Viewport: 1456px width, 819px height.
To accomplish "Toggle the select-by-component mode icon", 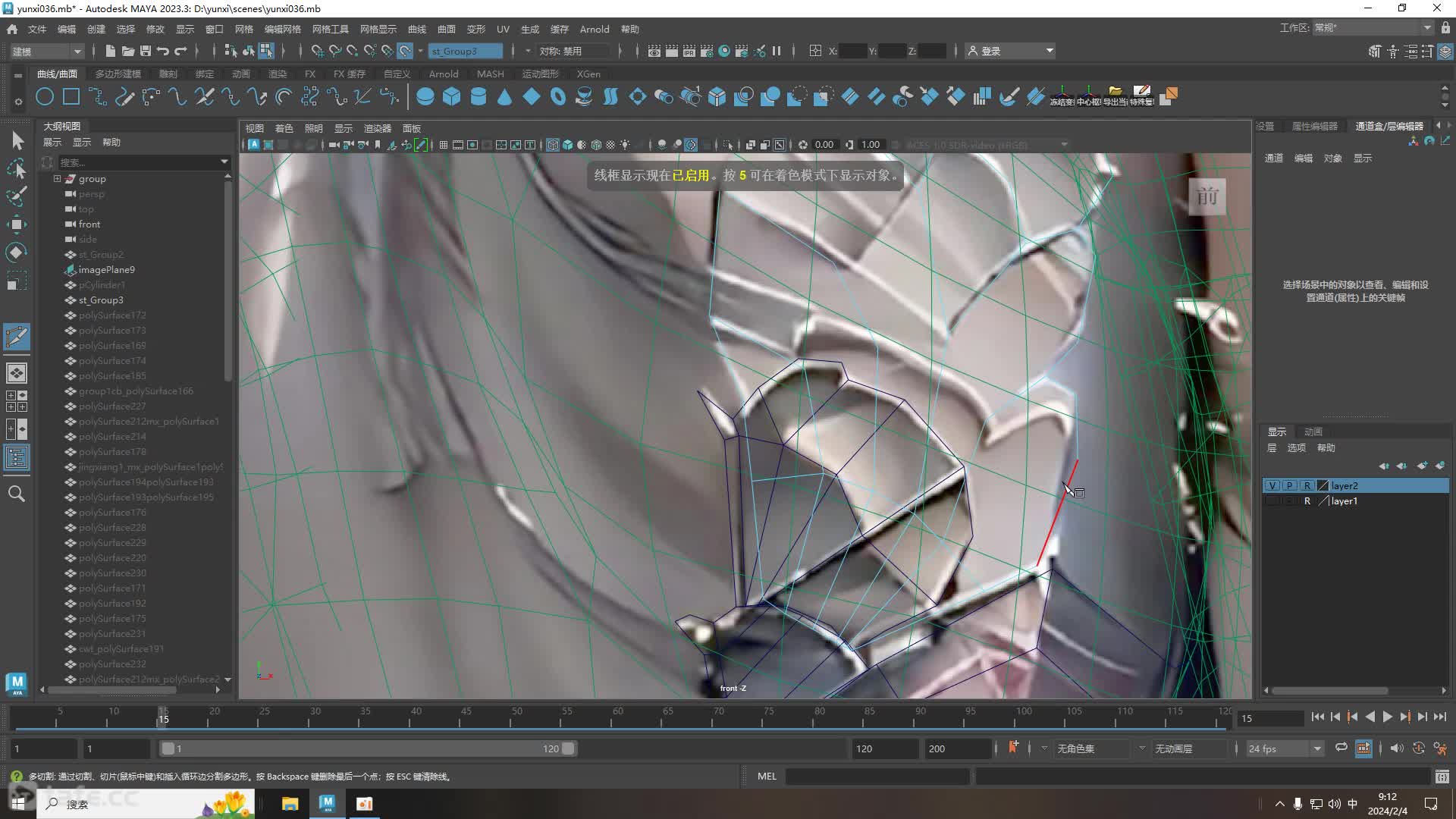I will [x=266, y=51].
